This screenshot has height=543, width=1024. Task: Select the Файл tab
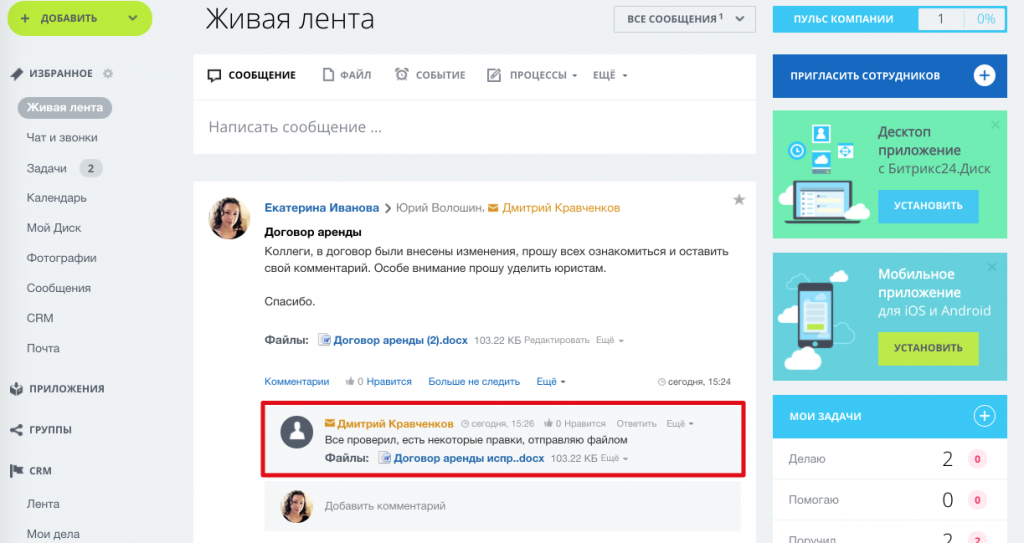347,75
